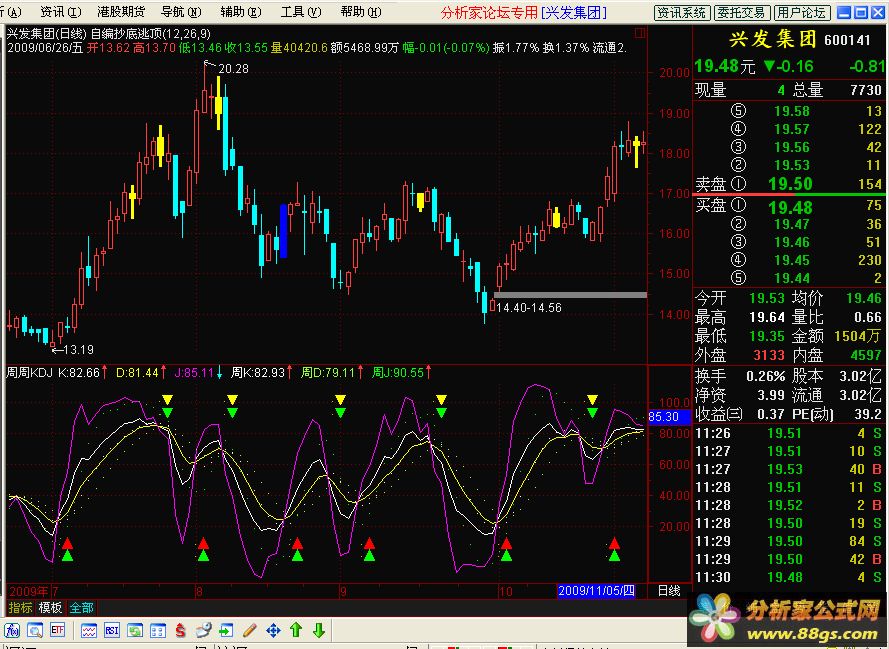Click the green down arrow icon
Image resolution: width=889 pixels, height=649 pixels.
pyautogui.click(x=319, y=630)
